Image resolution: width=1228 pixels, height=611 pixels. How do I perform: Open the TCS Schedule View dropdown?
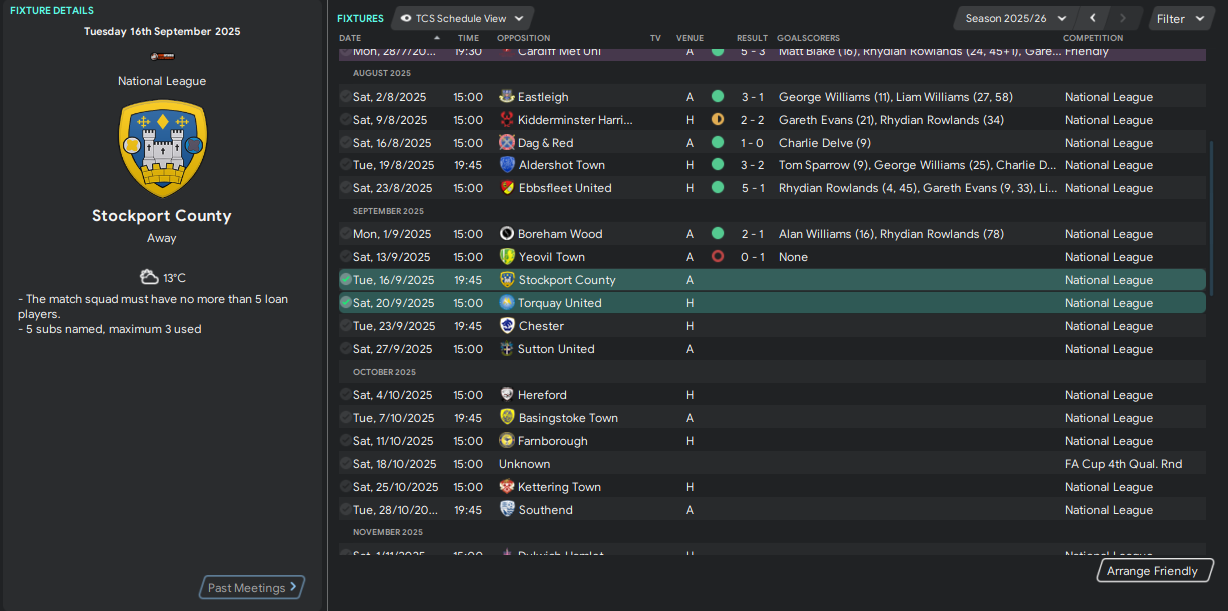[463, 18]
